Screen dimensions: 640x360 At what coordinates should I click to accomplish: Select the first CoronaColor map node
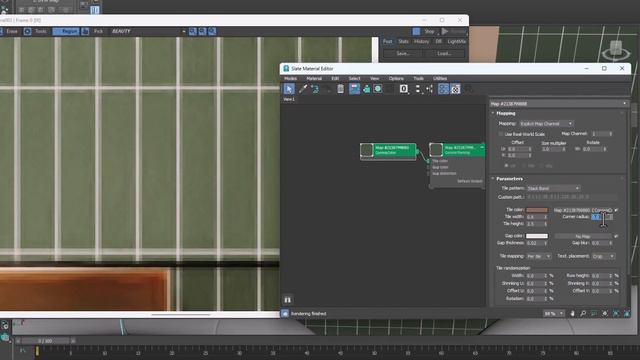click(x=388, y=150)
